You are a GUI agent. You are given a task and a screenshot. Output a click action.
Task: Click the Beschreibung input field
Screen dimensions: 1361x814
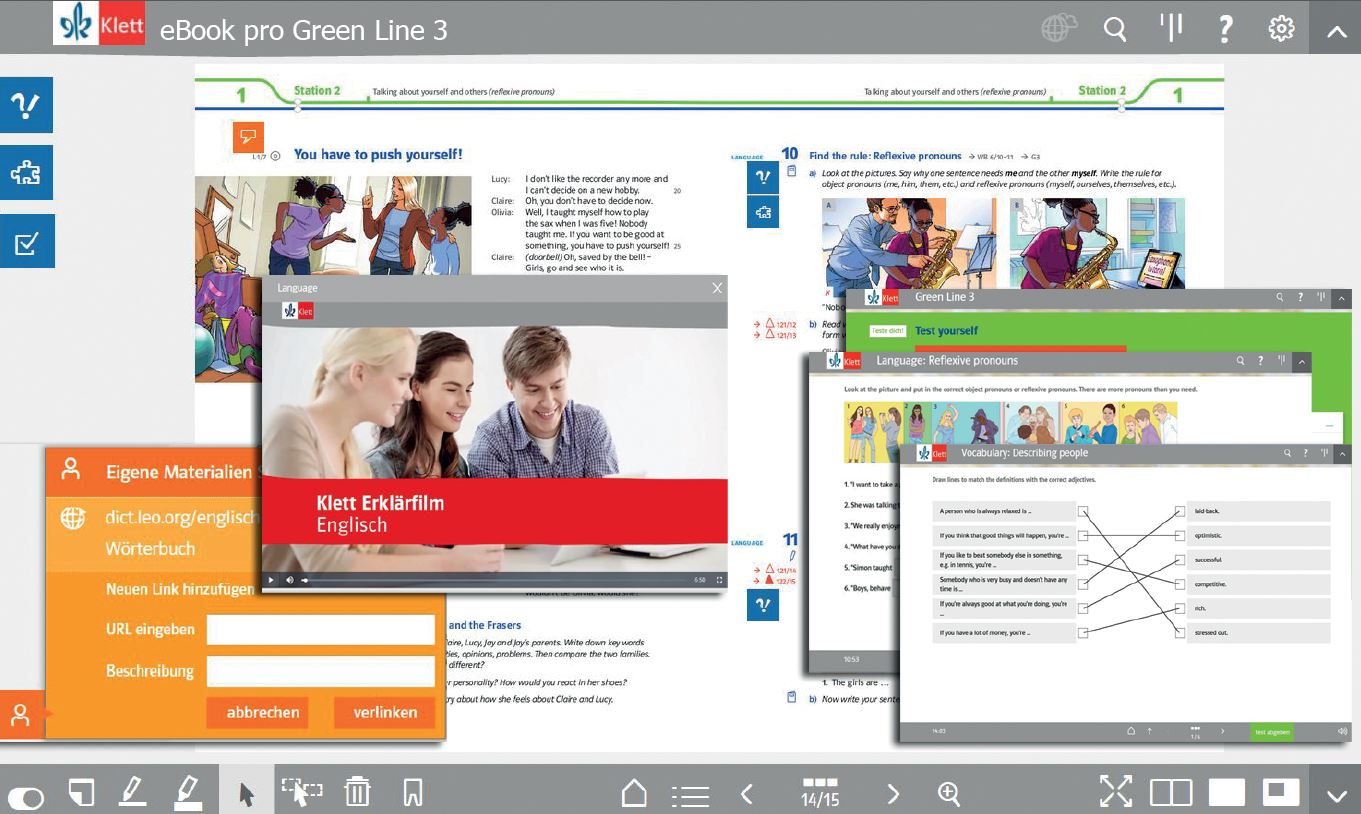click(x=321, y=671)
